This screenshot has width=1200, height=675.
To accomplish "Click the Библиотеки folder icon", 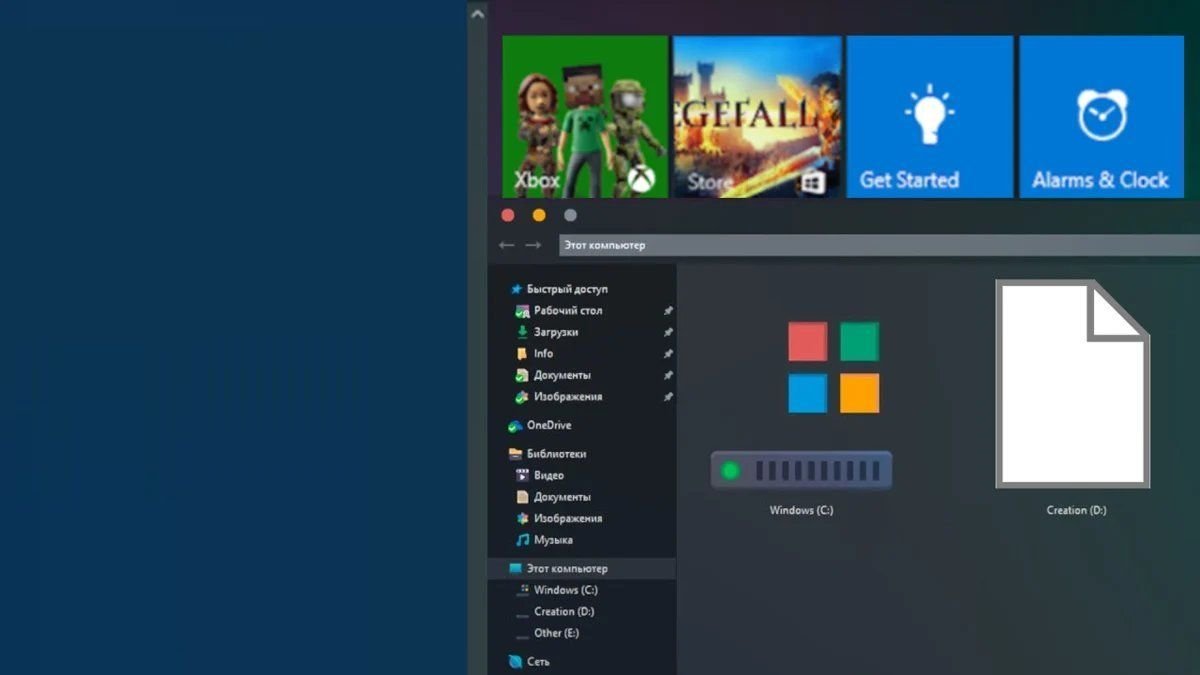I will pos(515,454).
